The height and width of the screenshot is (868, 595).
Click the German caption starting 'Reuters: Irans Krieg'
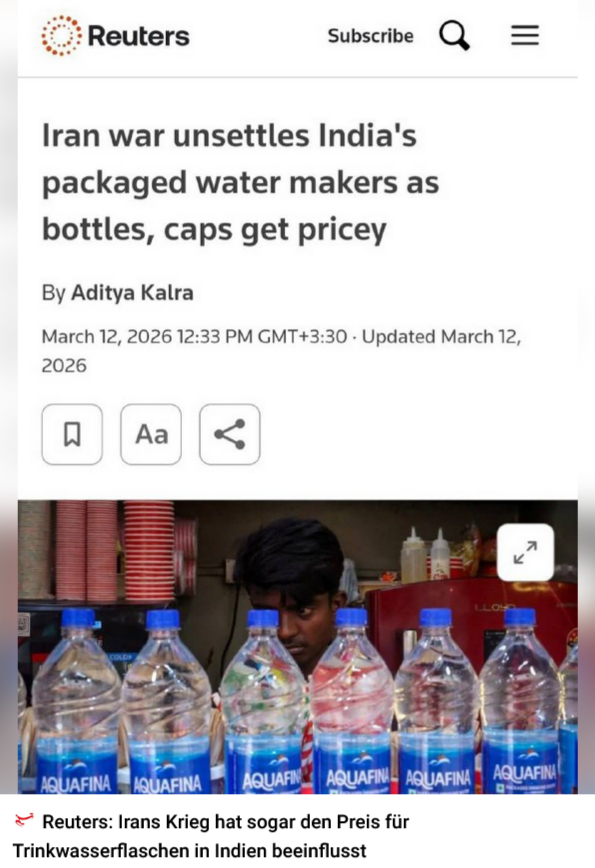point(211,836)
